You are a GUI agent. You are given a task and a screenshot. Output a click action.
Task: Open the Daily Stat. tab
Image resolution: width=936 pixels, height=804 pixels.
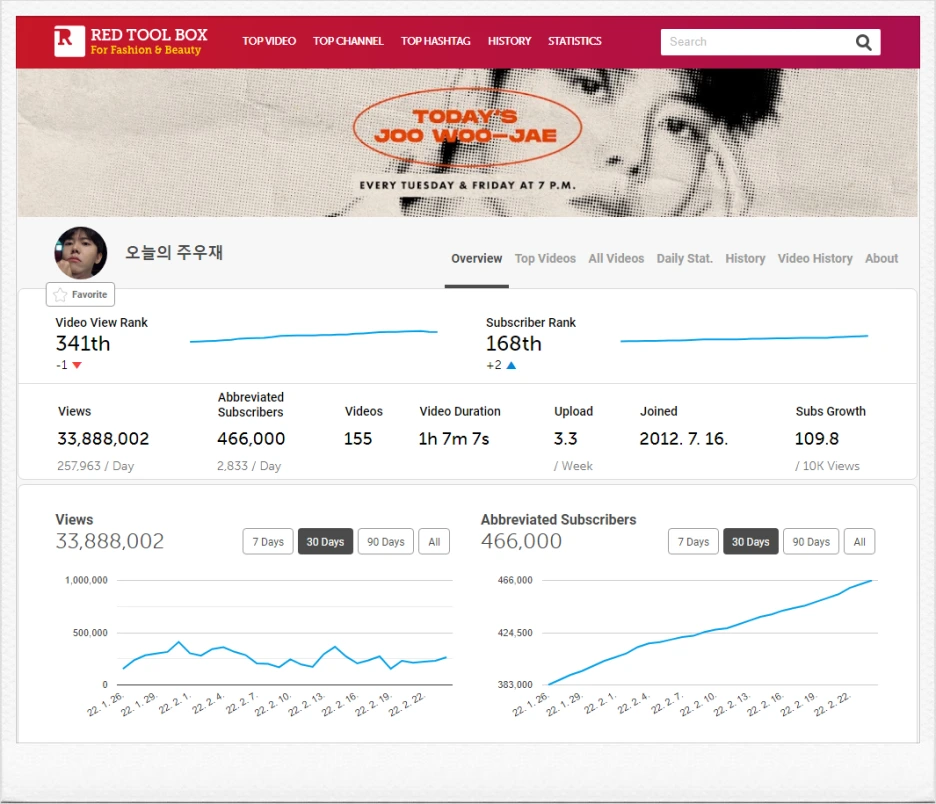pos(685,258)
